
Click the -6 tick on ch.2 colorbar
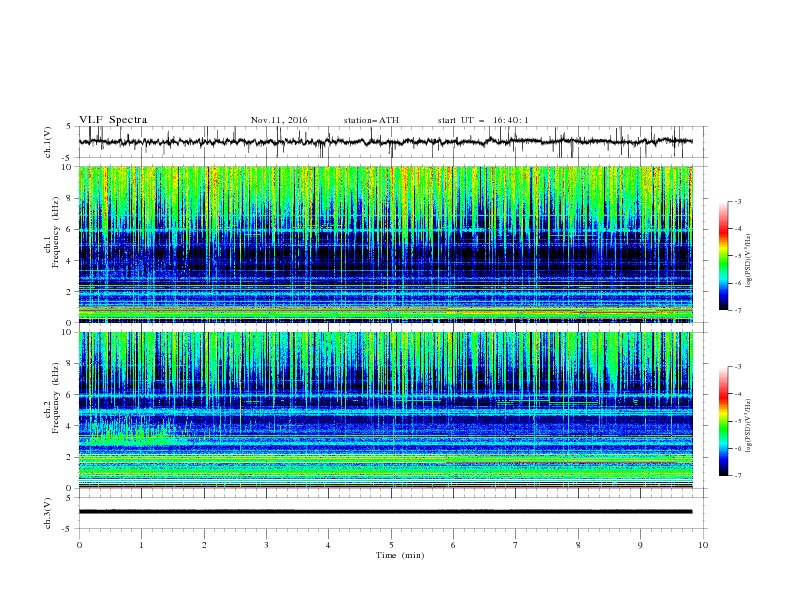pos(737,448)
